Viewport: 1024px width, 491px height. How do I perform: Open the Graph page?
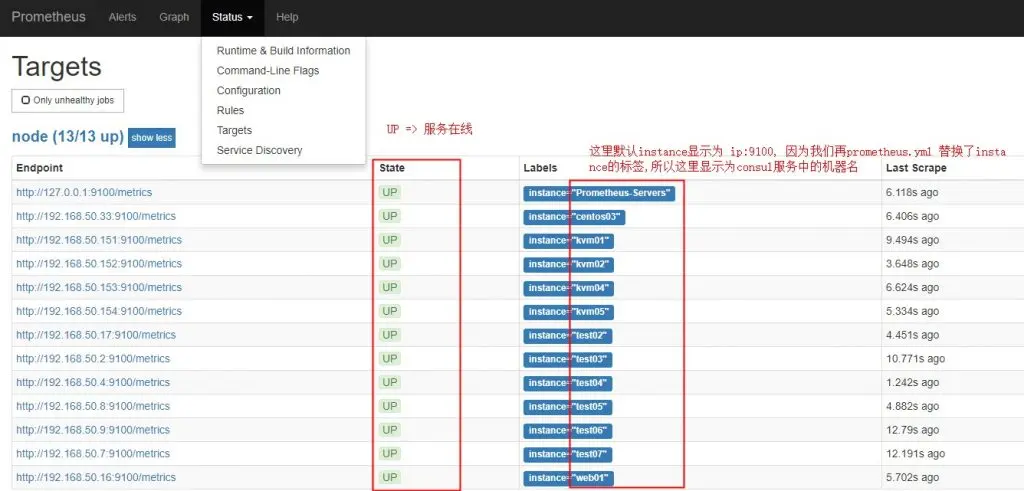tap(174, 18)
